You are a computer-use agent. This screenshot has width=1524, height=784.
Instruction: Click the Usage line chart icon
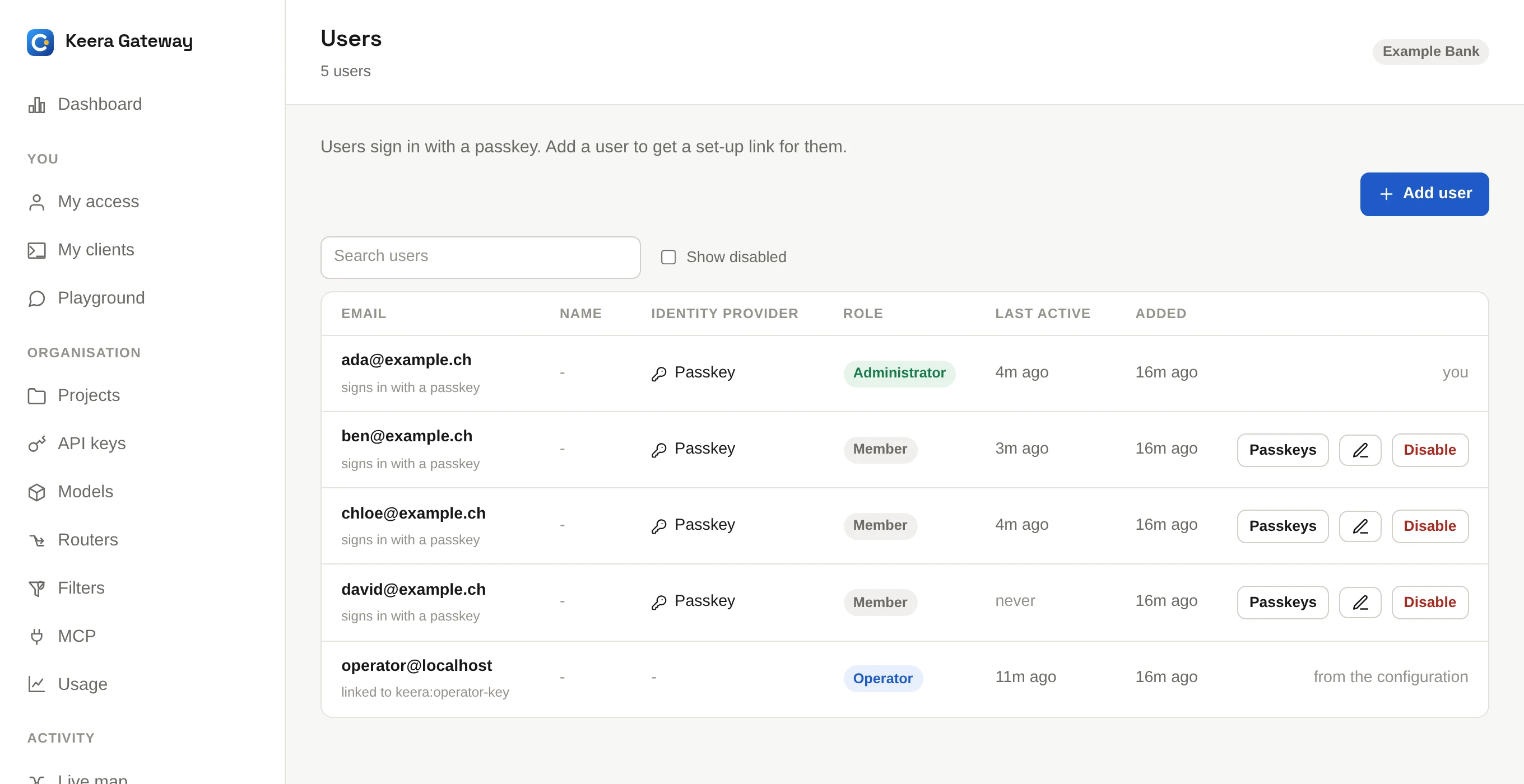(36, 684)
